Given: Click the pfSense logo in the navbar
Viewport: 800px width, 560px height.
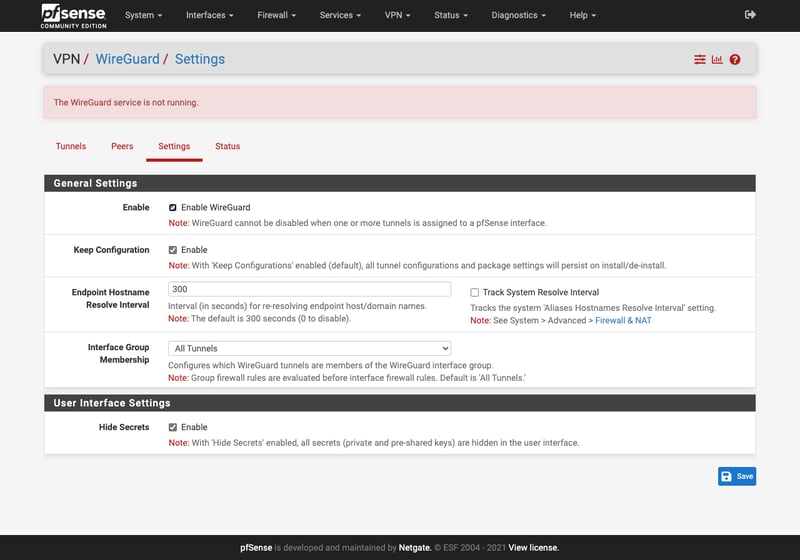Looking at the screenshot, I should pos(71,15).
